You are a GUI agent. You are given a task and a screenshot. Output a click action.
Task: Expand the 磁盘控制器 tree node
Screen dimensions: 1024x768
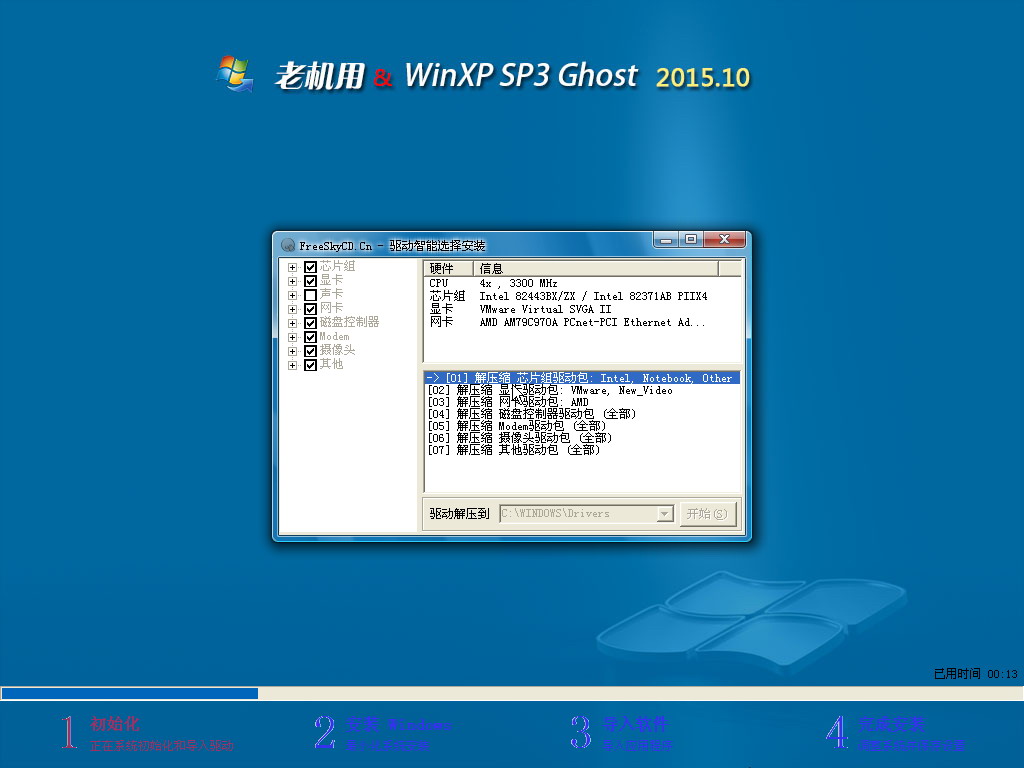[293, 323]
